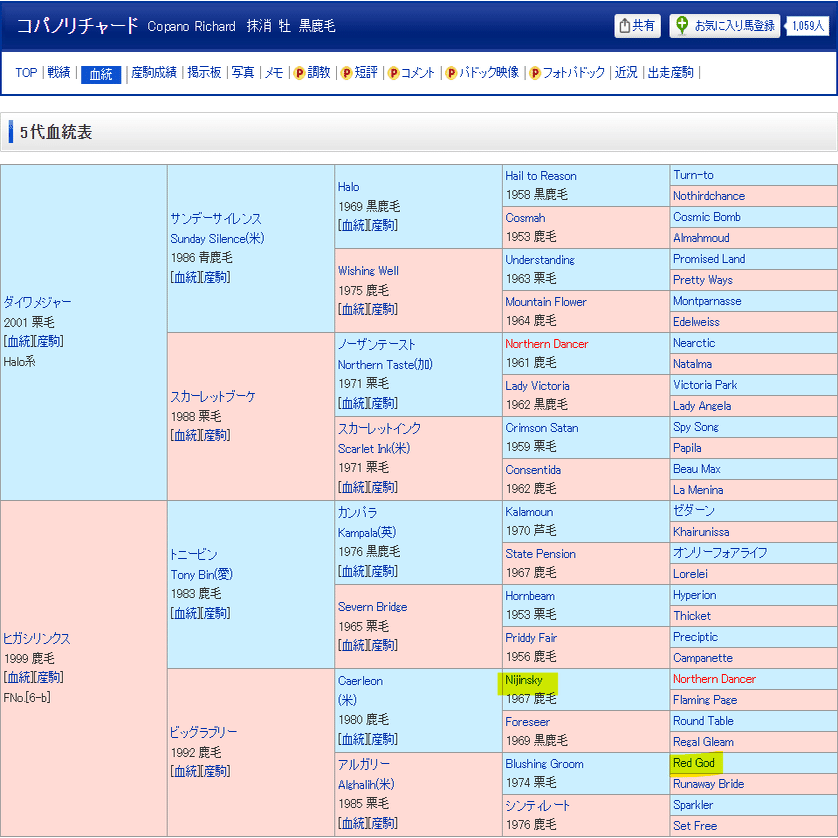Open Almahmoud link

(701, 238)
